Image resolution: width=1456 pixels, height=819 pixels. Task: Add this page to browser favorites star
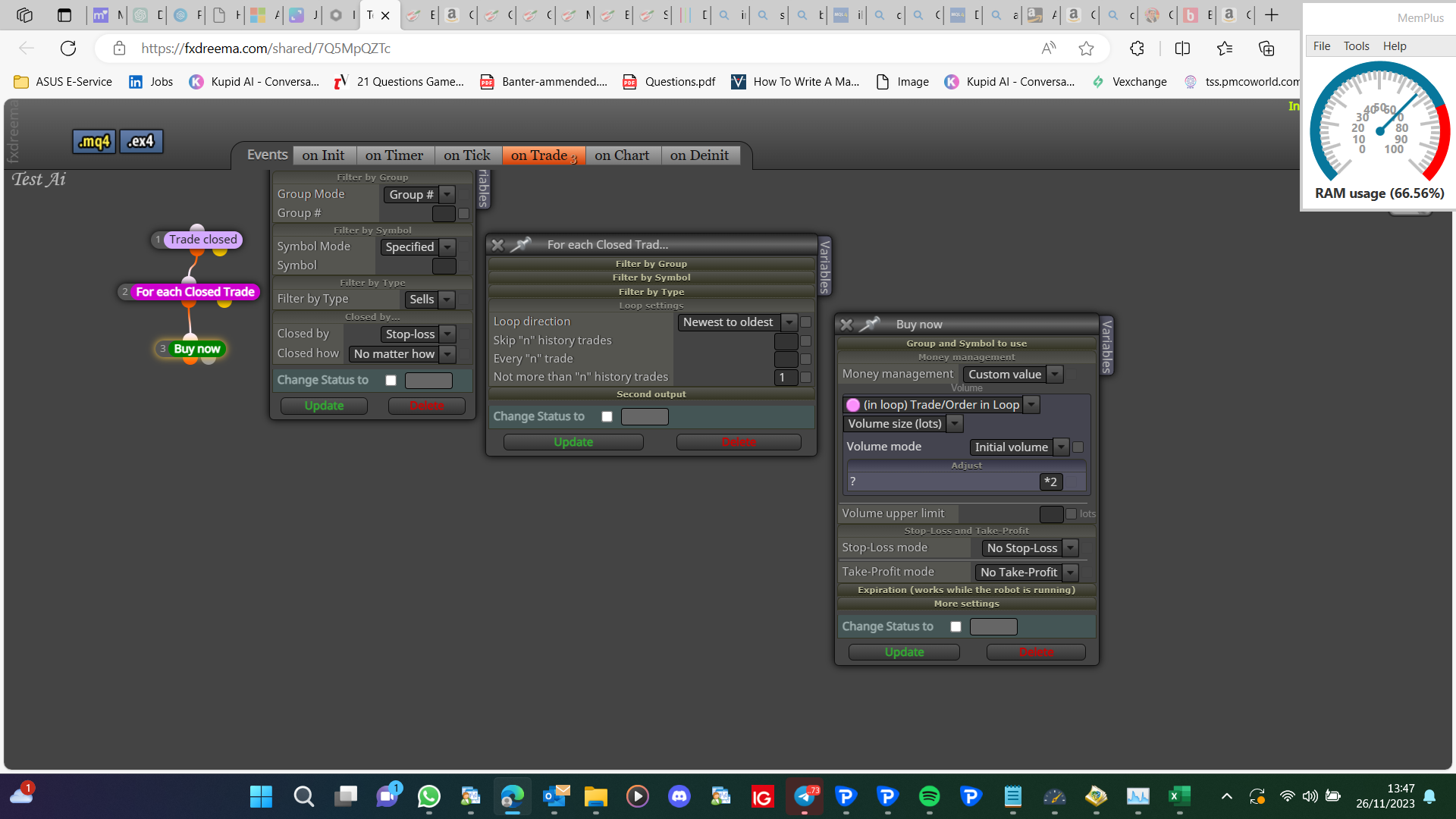[x=1086, y=49]
